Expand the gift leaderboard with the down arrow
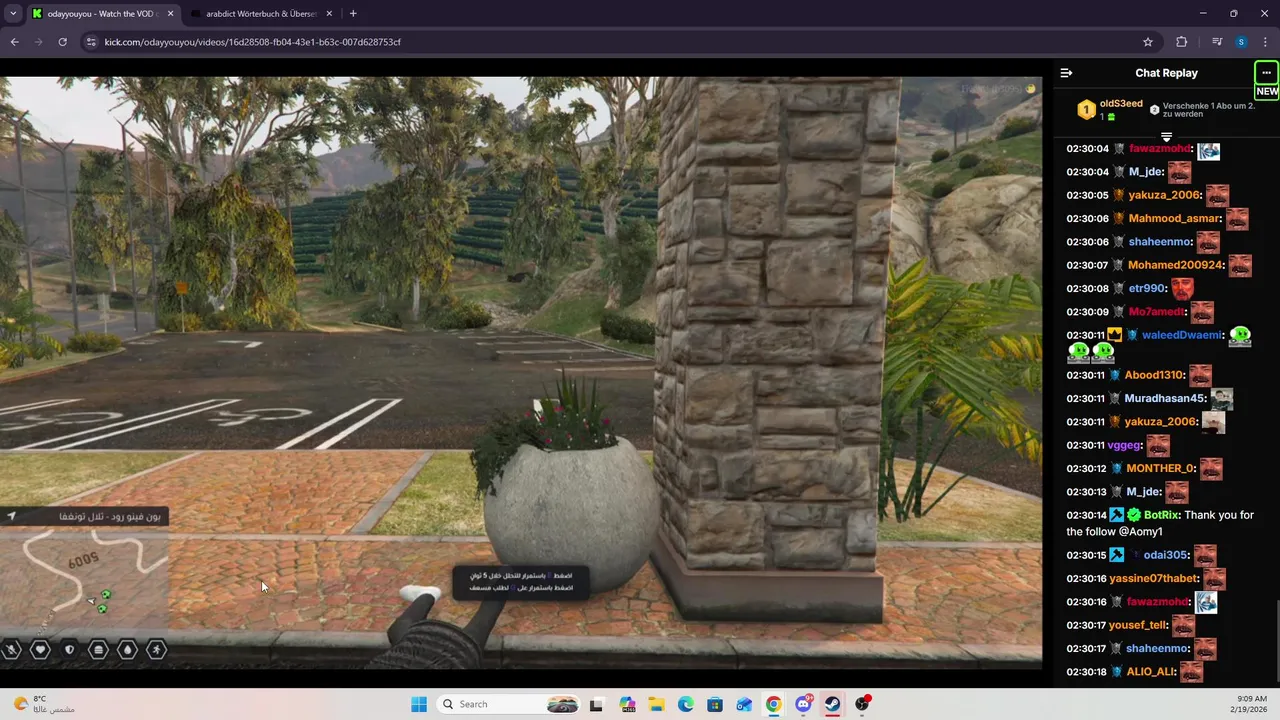Viewport: 1280px width, 720px height. click(1166, 136)
